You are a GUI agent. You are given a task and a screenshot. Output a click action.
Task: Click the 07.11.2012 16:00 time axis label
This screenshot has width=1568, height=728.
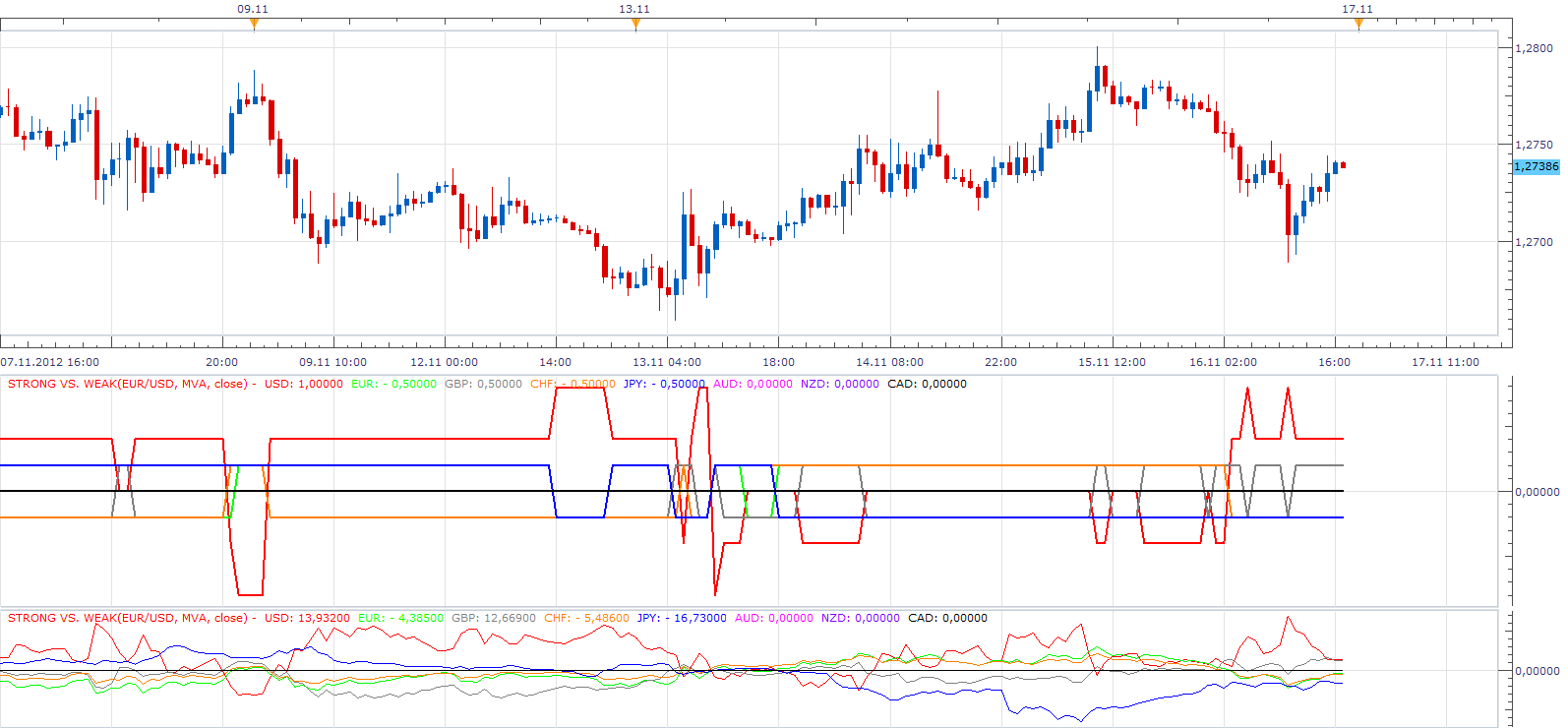(x=49, y=362)
